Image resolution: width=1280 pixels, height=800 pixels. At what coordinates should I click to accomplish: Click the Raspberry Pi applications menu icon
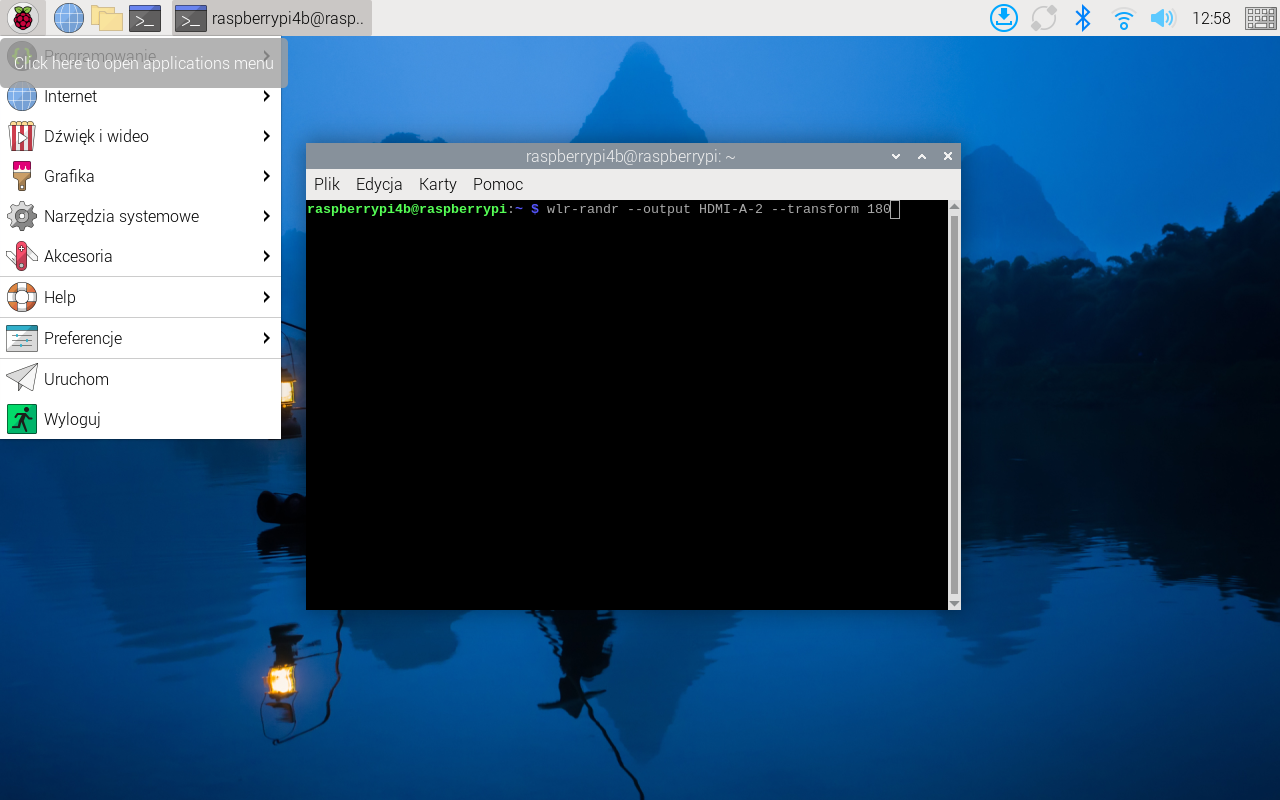22,18
